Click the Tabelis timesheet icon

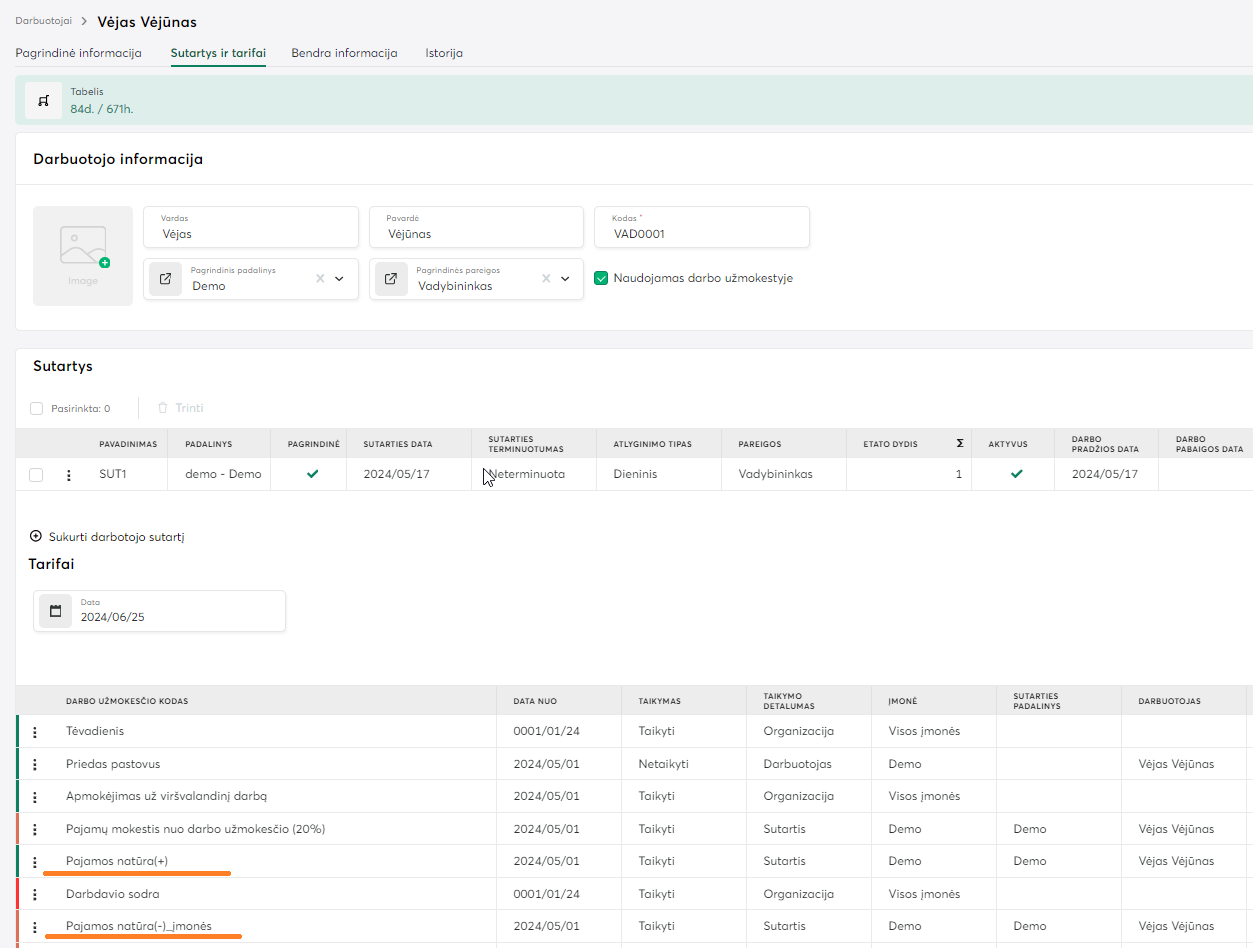[x=43, y=101]
